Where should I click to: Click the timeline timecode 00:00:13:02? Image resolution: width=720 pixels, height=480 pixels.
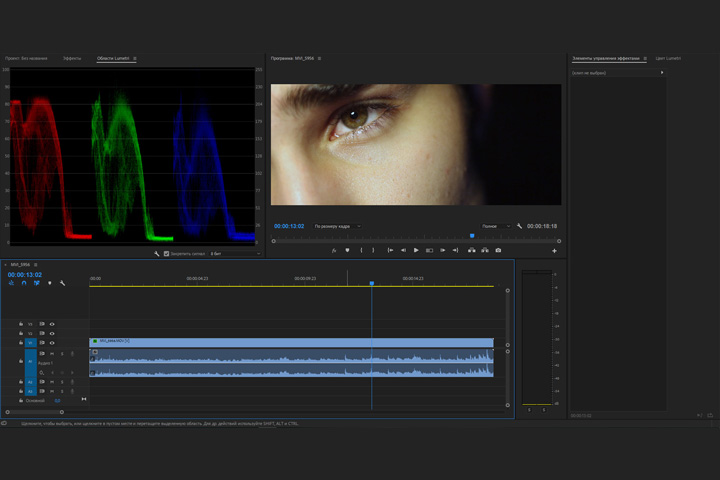(25, 275)
